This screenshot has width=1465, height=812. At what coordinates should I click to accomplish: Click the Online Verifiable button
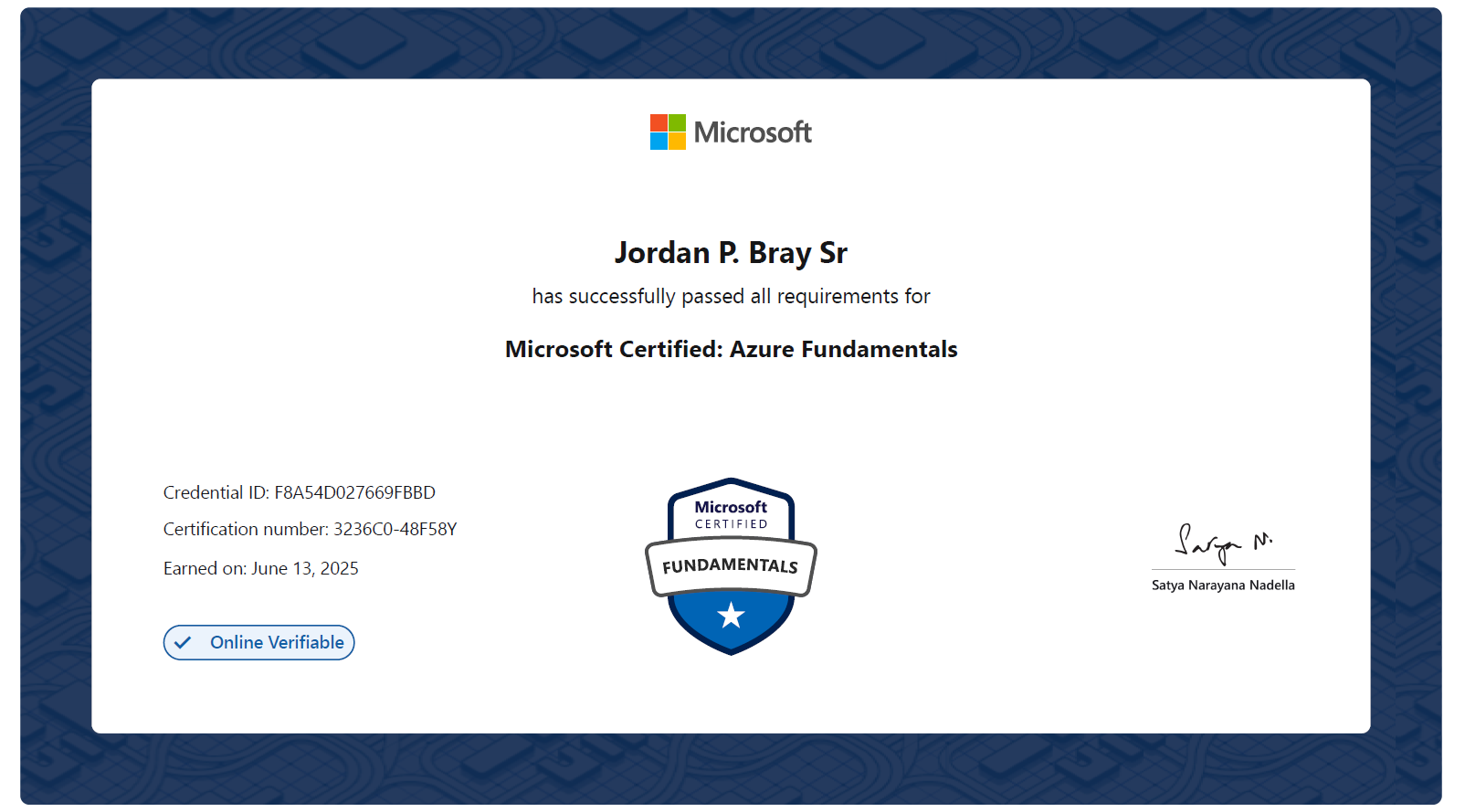point(258,642)
